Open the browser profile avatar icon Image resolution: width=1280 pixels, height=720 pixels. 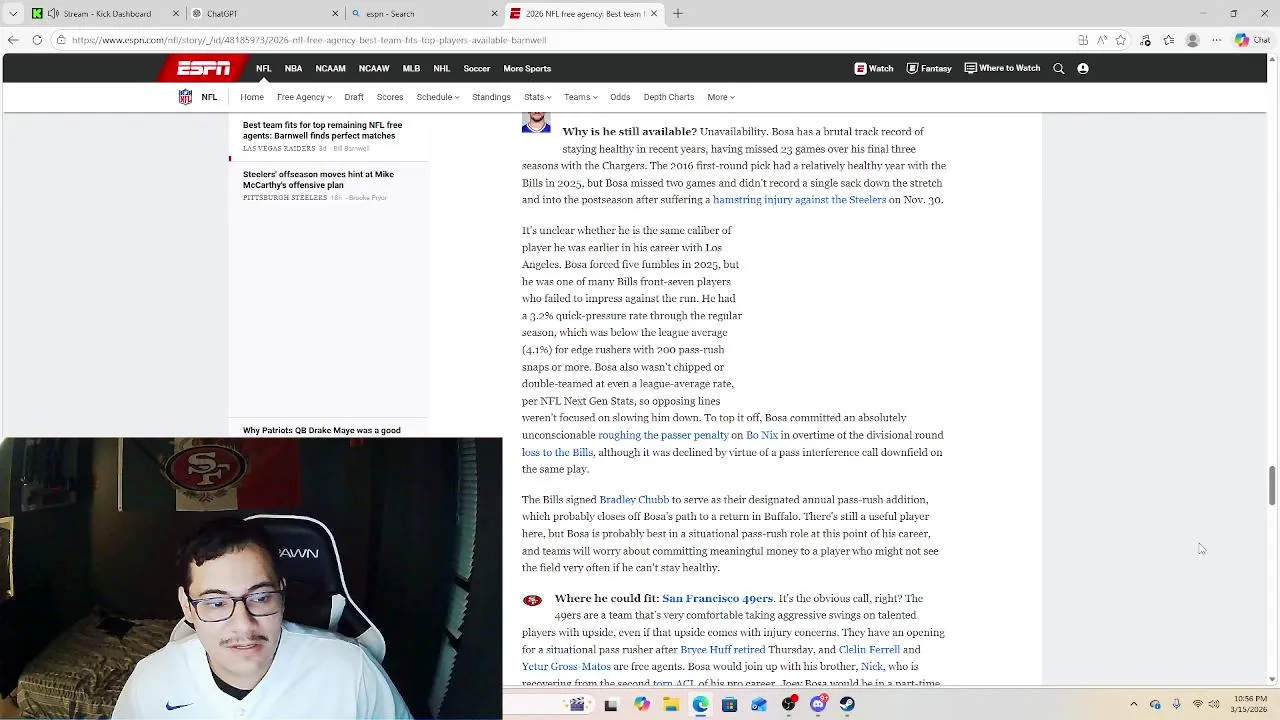[x=1192, y=40]
